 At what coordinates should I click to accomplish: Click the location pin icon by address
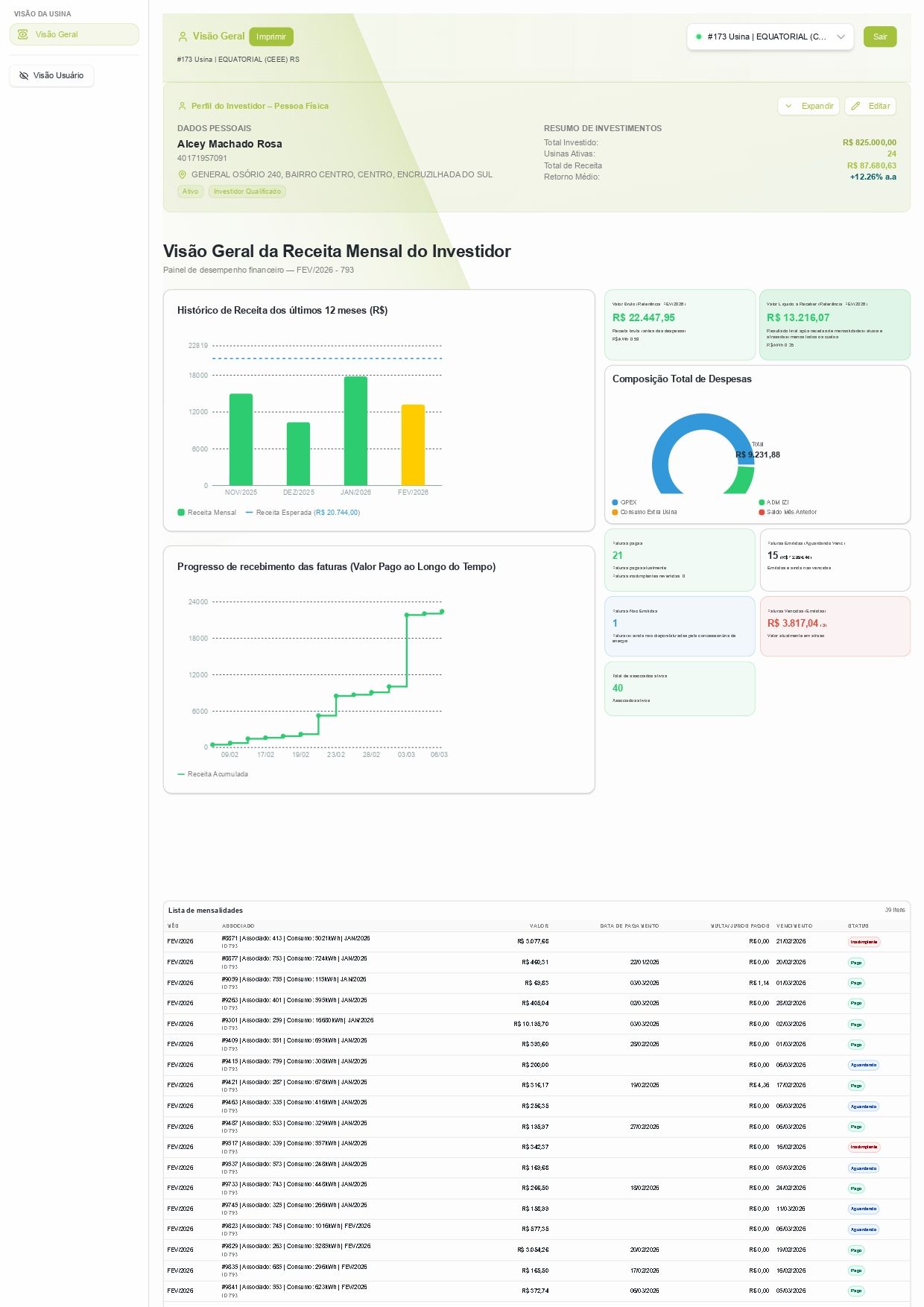(x=182, y=174)
